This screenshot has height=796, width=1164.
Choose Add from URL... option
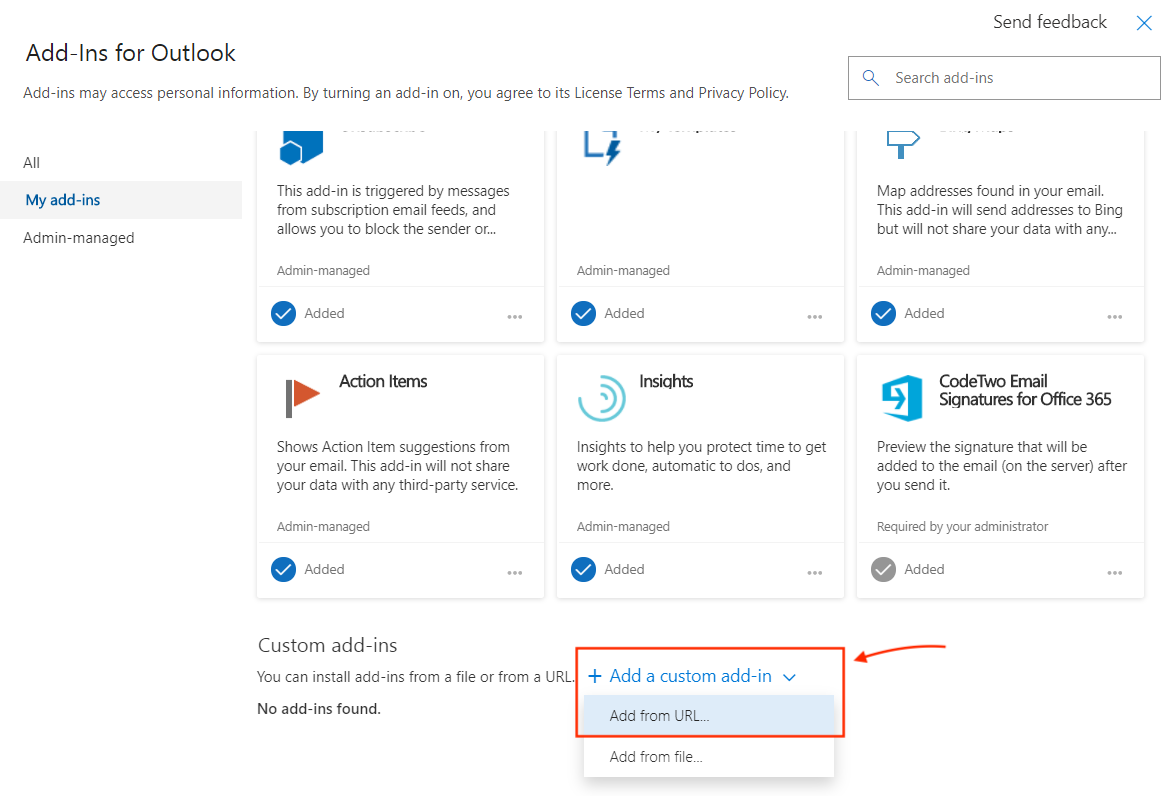point(709,716)
